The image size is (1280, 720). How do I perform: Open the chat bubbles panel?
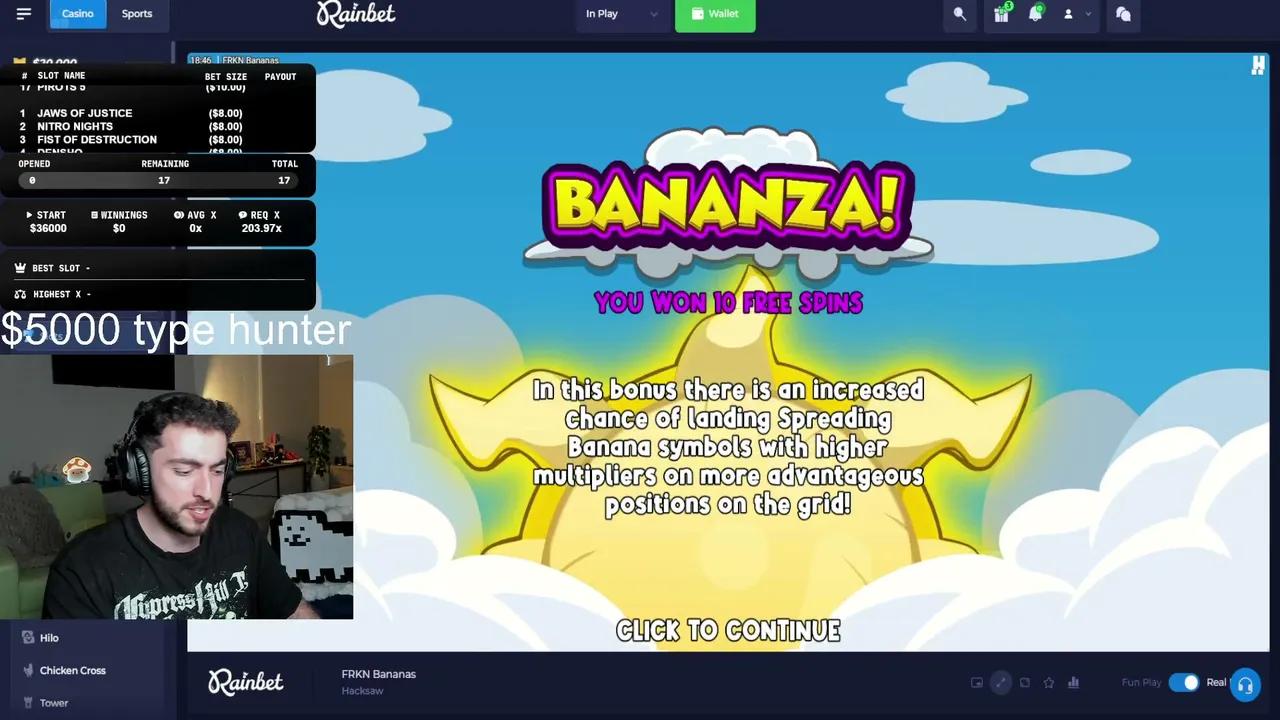(1123, 14)
